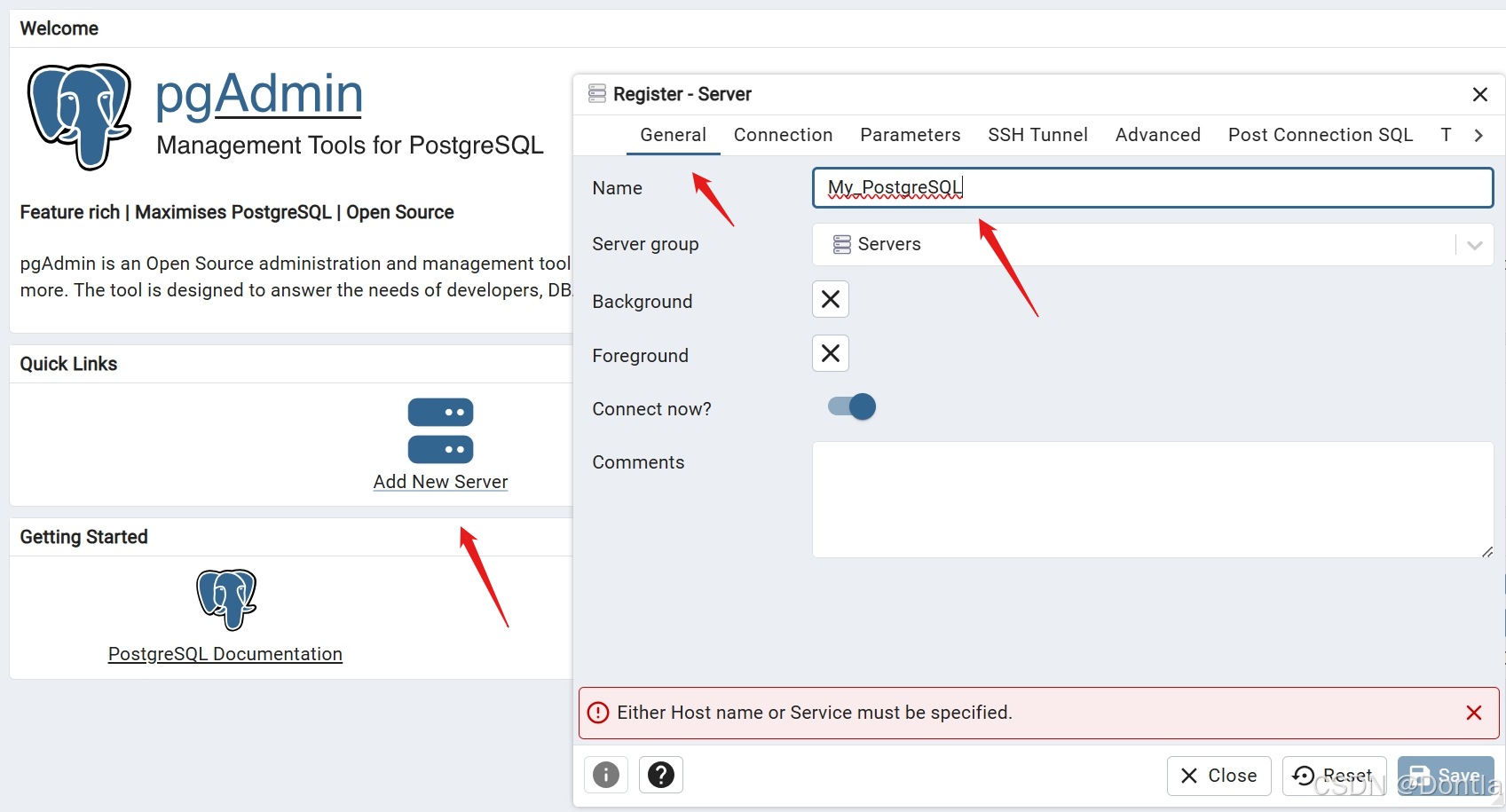Select the General tab
Viewport: 1506px width, 812px height.
pos(673,135)
